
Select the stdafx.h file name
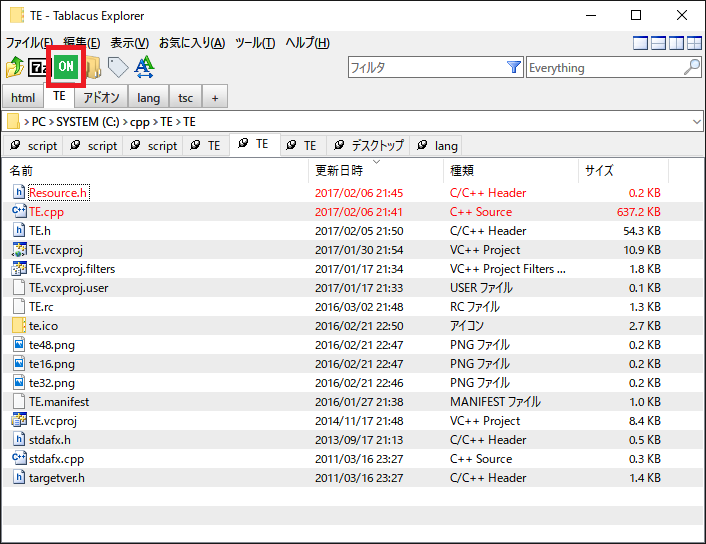click(50, 440)
